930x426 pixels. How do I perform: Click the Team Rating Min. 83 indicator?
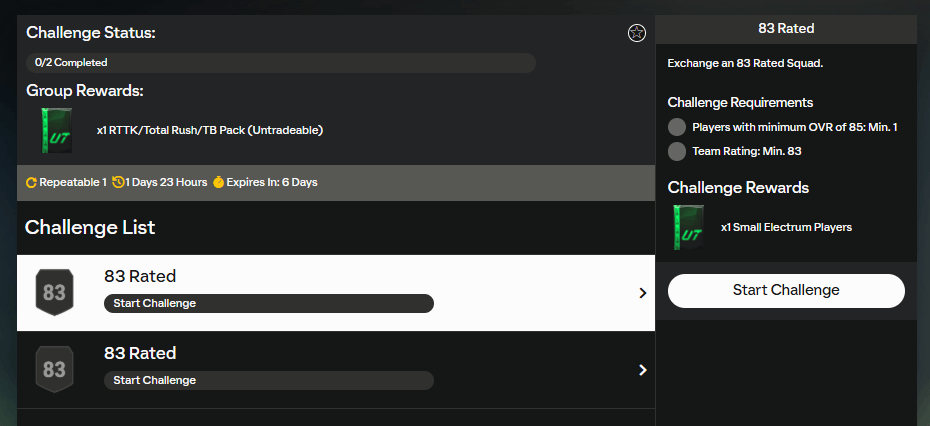click(677, 151)
